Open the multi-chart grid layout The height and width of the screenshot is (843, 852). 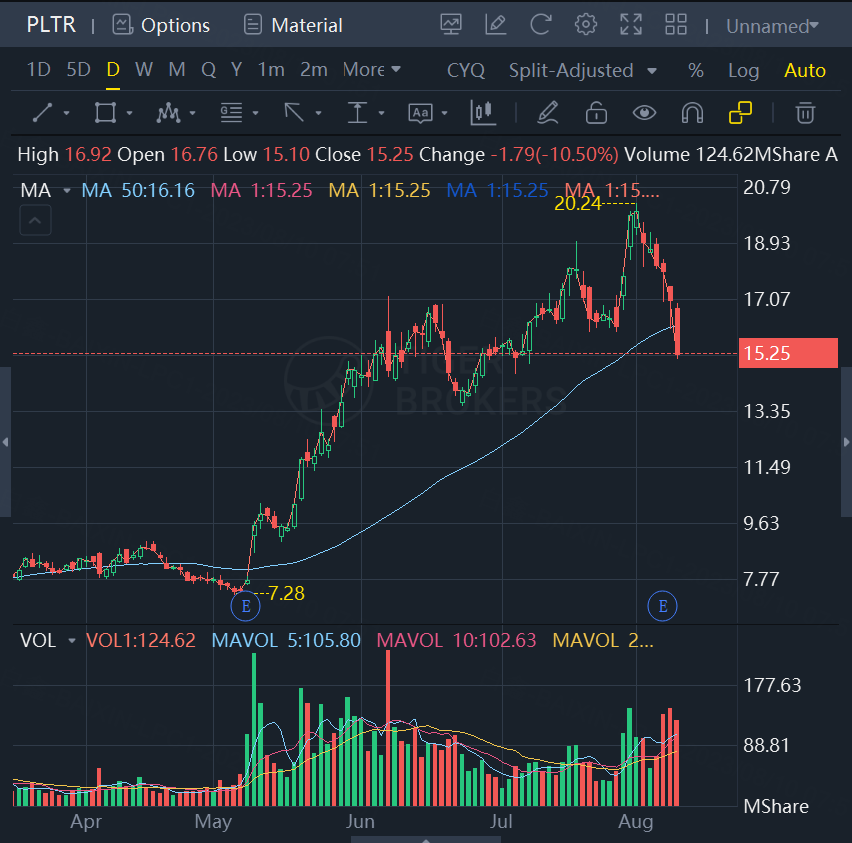coord(676,25)
